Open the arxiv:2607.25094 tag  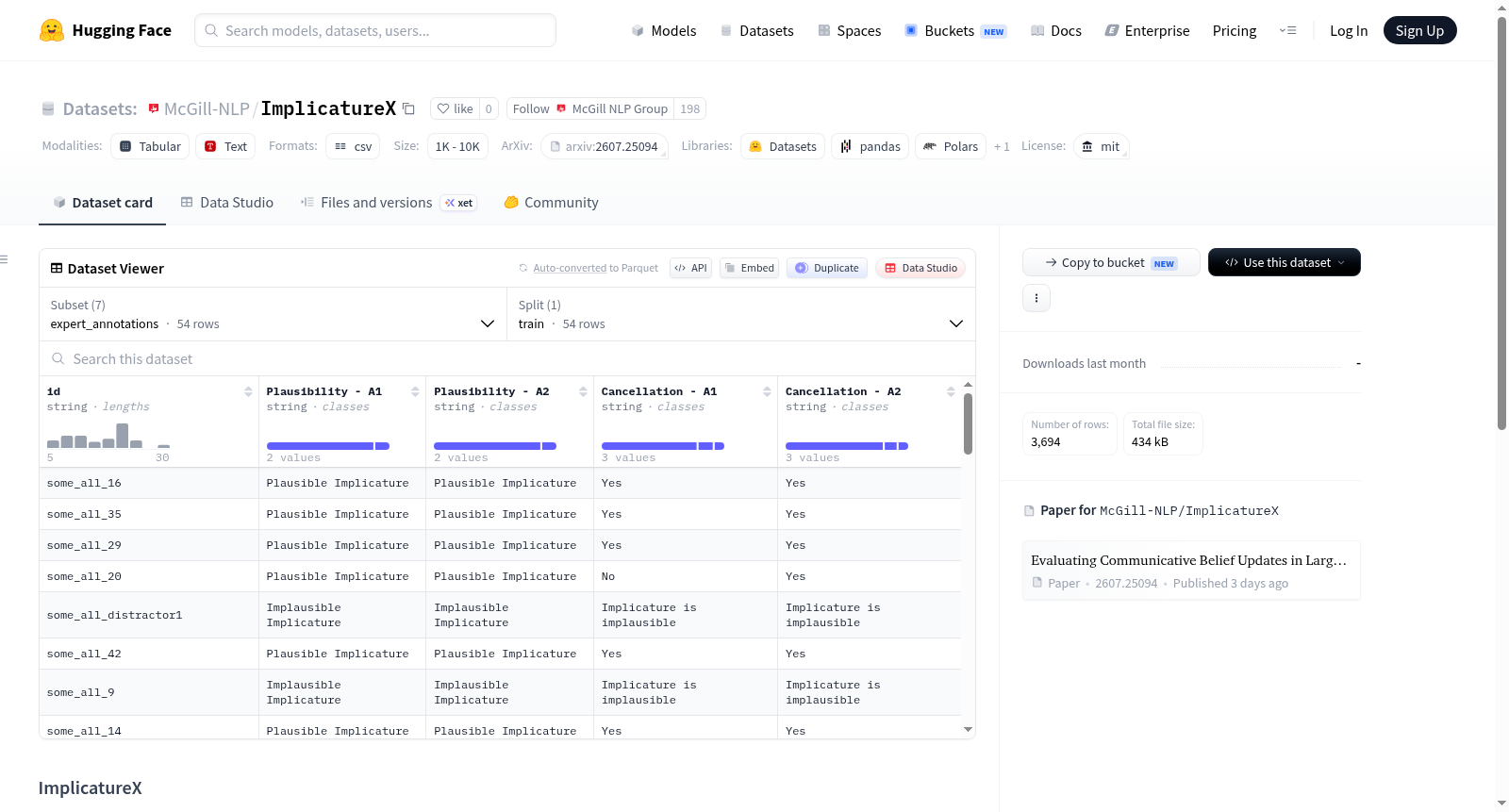click(605, 146)
